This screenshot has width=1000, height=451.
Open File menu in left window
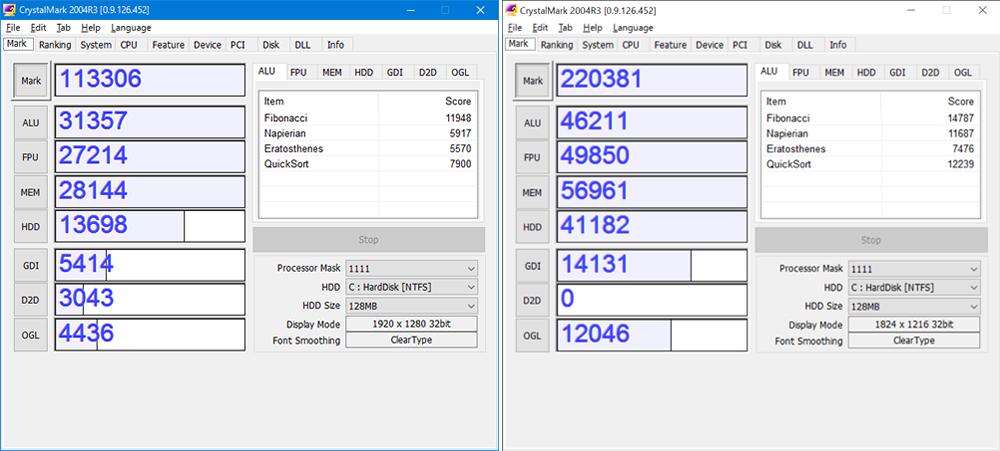13,27
